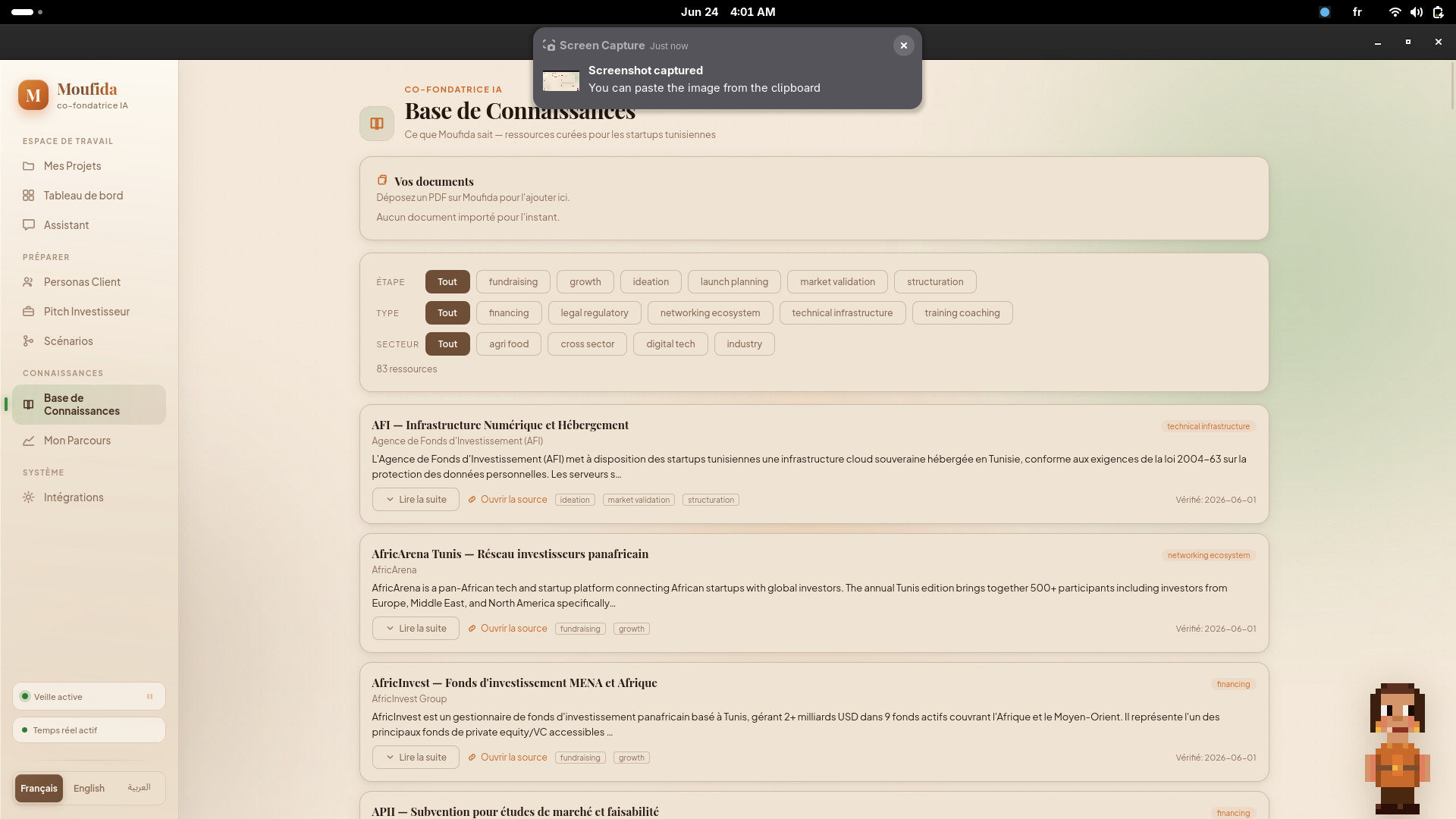Filter type by technical infrastructure

(x=843, y=313)
